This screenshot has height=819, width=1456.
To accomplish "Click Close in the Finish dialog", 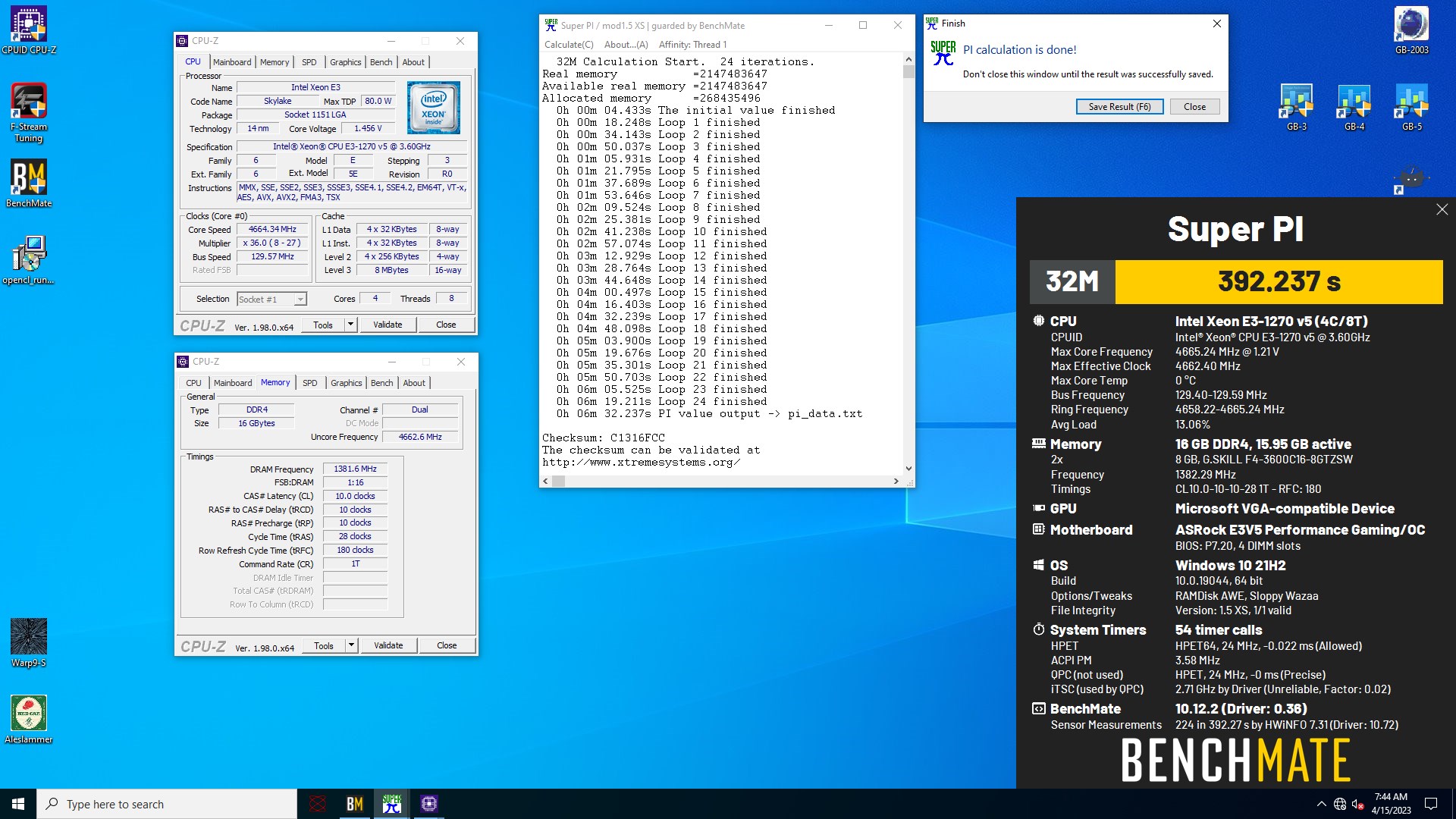I will click(x=1194, y=107).
